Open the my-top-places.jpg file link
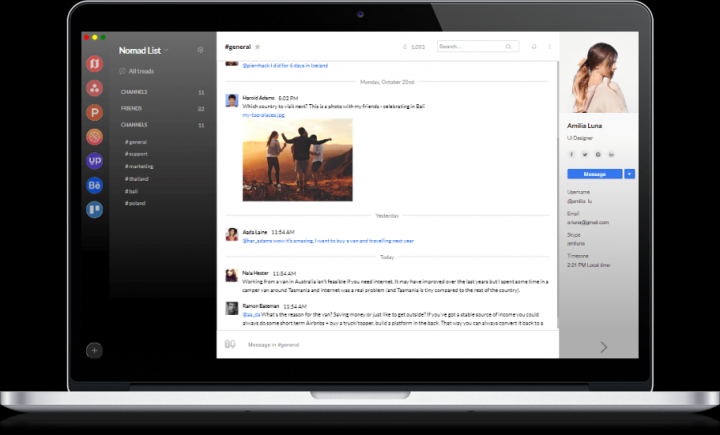The width and height of the screenshot is (720, 435). click(263, 115)
